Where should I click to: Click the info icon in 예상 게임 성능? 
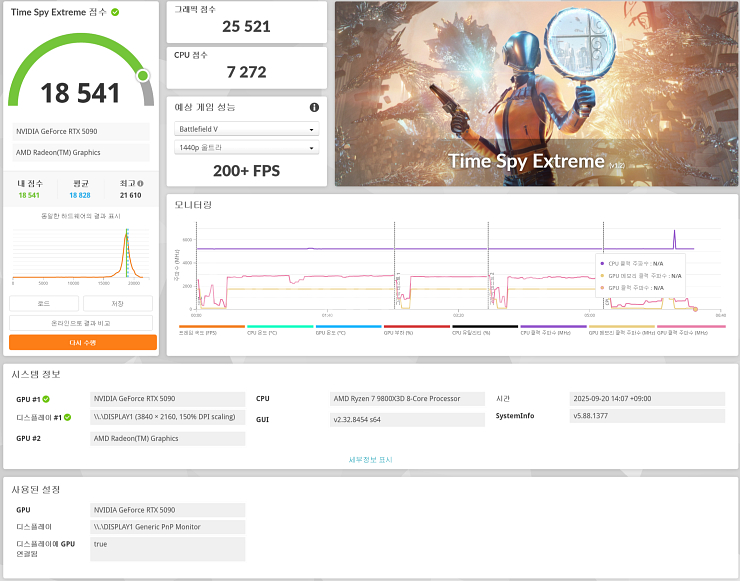(314, 107)
